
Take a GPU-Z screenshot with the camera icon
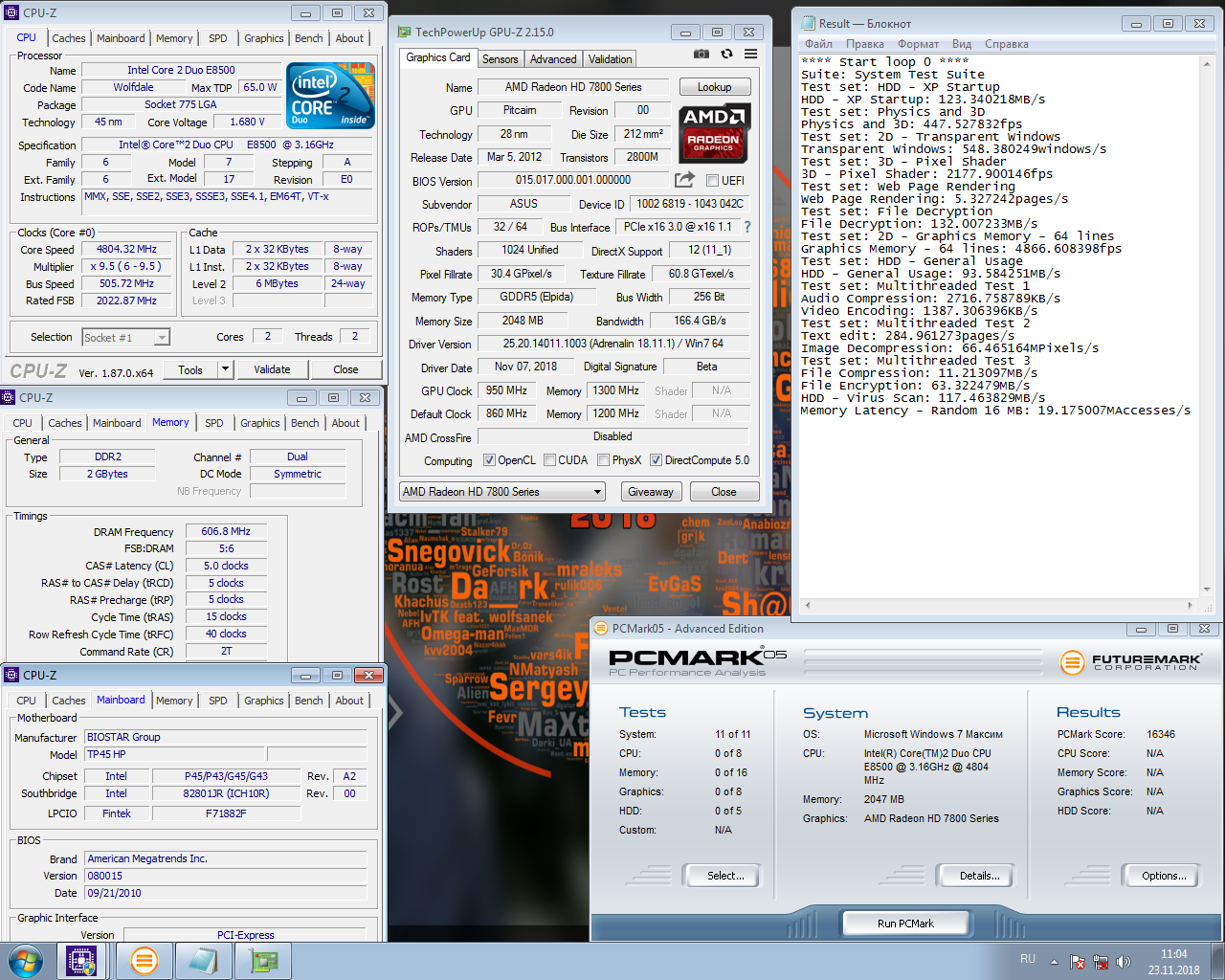[x=702, y=55]
